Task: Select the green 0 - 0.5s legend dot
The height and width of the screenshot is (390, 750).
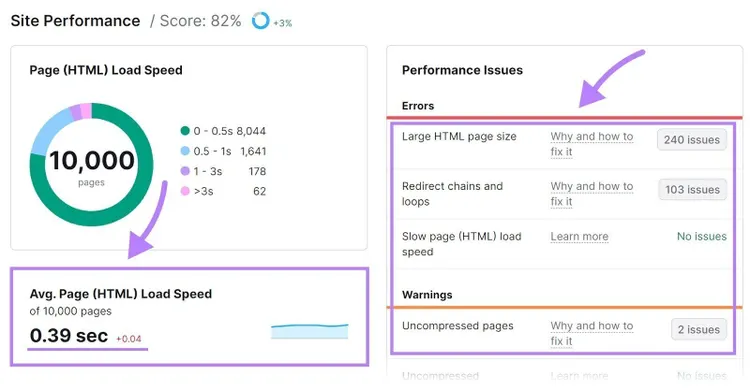Action: click(x=185, y=131)
